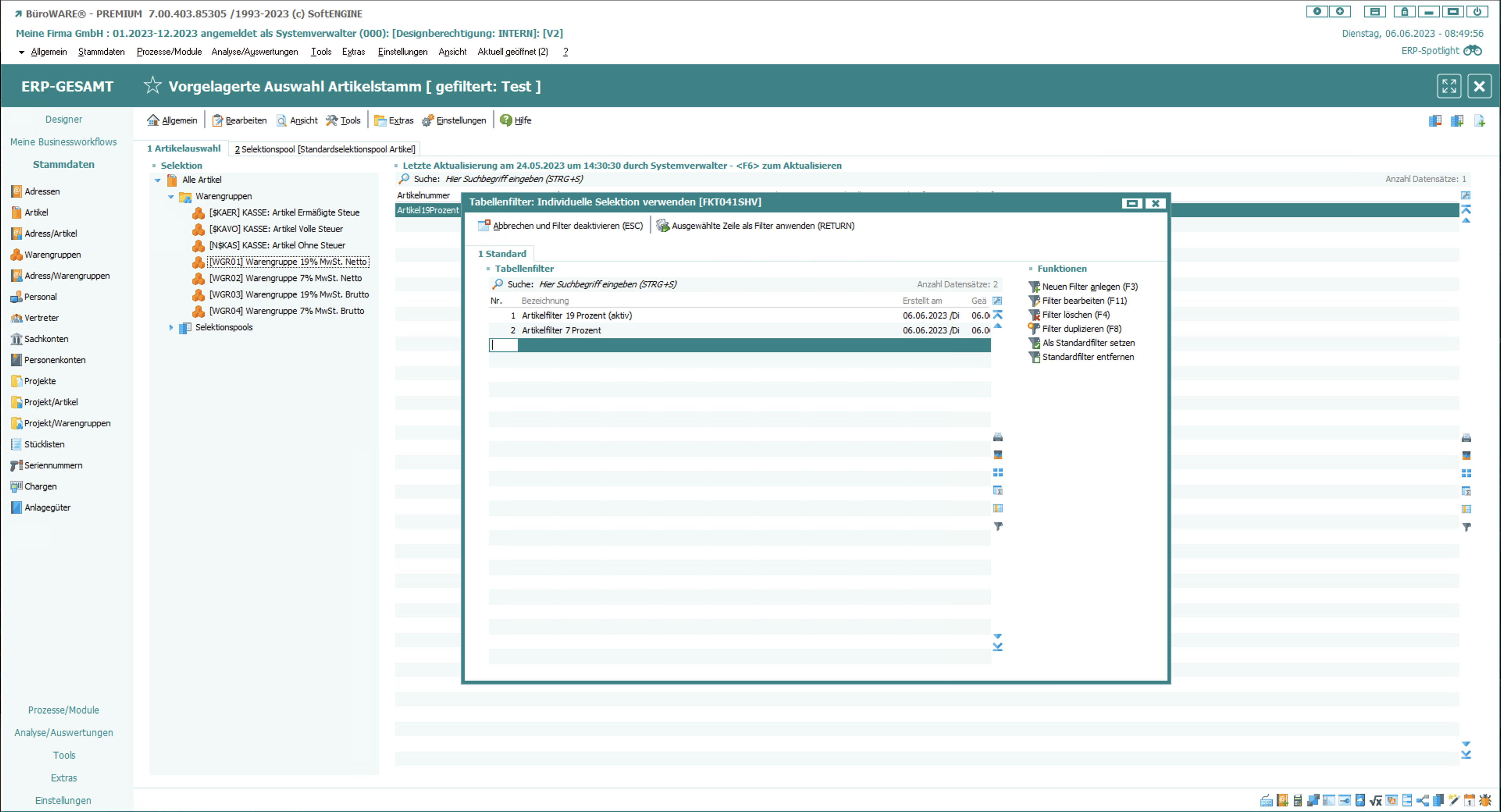Click printer icon beside filter table
Viewport: 1501px width, 812px height.
click(x=998, y=437)
